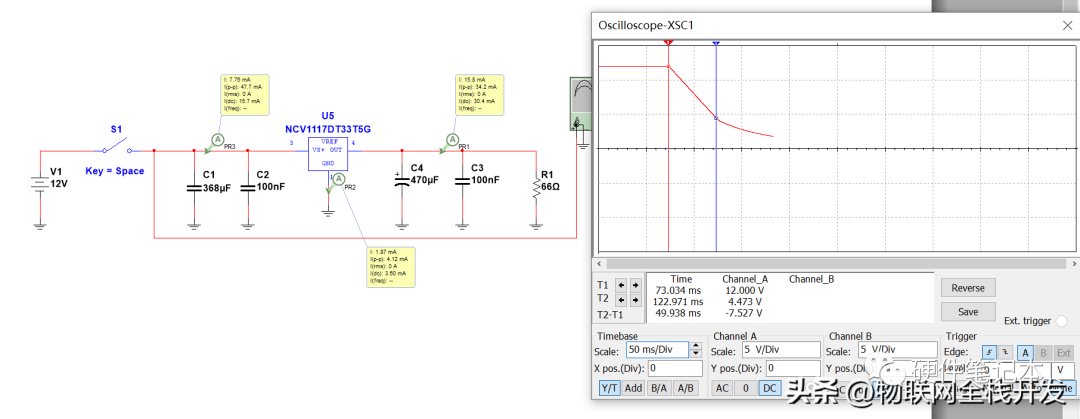Click the XSC1 oscilloscope instrument icon
Image resolution: width=1080 pixels, height=419 pixels.
pos(580,104)
